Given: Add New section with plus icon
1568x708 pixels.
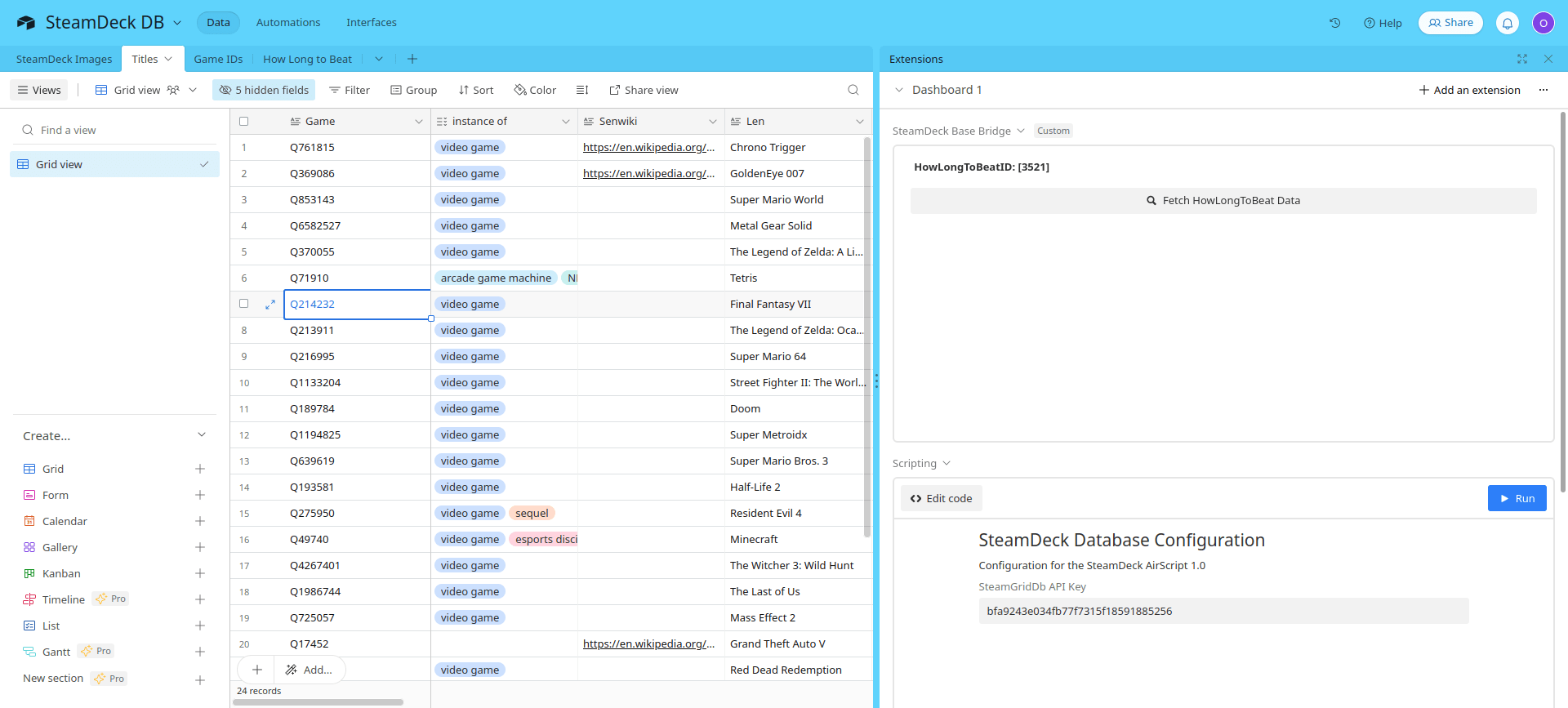Looking at the screenshot, I should (x=200, y=679).
